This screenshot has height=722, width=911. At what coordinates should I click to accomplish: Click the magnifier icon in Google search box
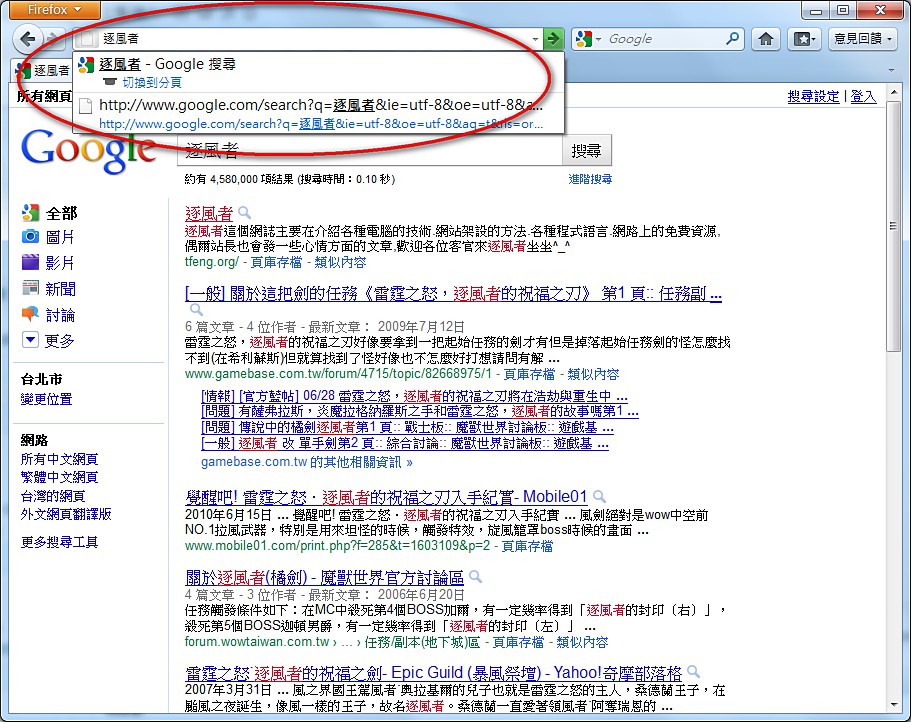(733, 38)
